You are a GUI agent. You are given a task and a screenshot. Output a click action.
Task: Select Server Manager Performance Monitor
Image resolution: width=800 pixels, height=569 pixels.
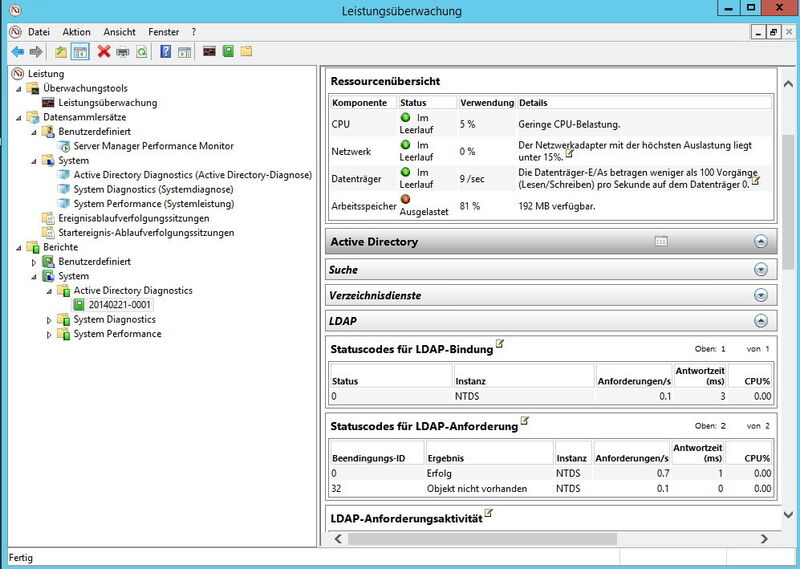pos(154,146)
